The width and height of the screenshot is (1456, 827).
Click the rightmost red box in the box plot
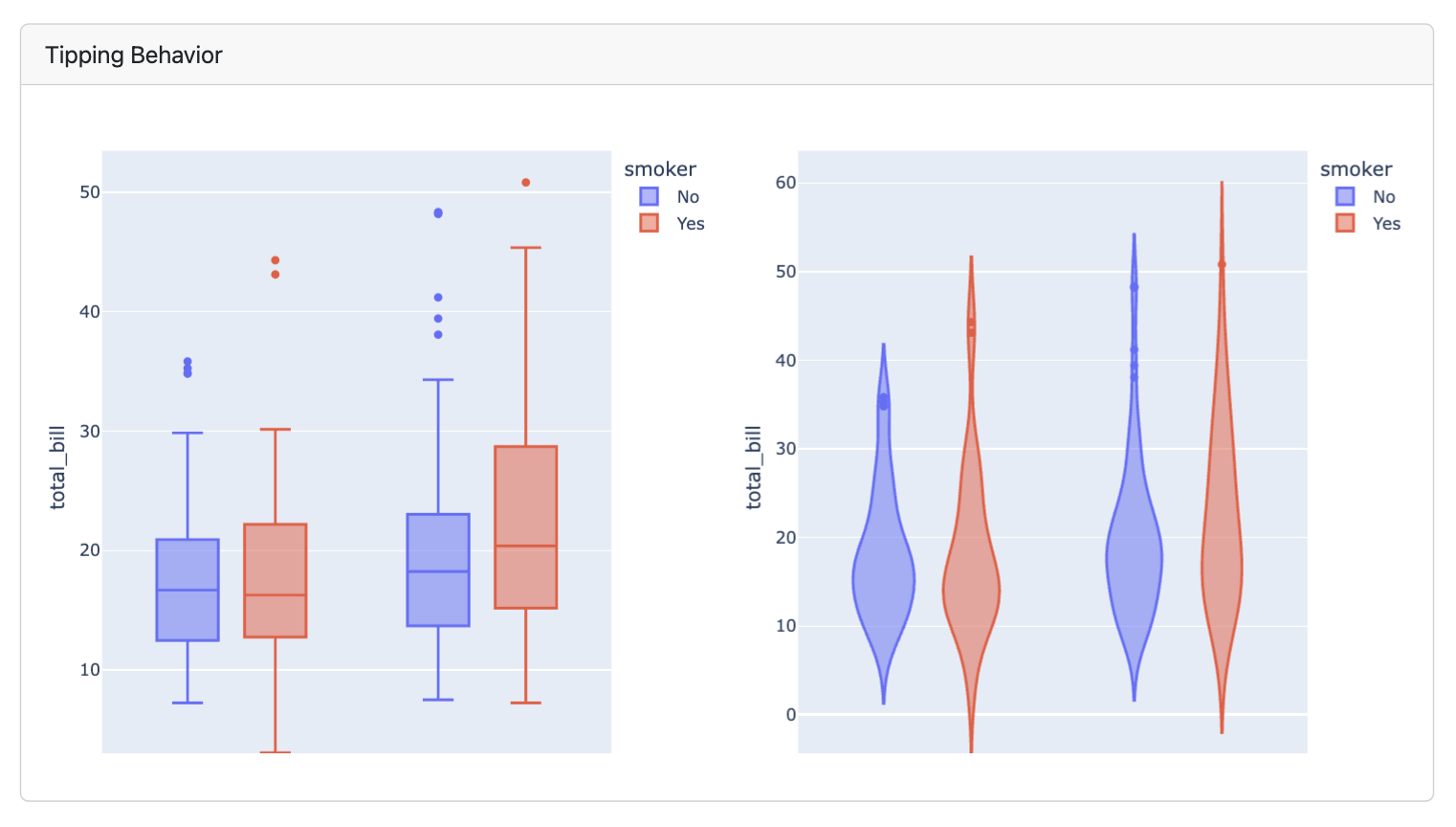pos(526,498)
